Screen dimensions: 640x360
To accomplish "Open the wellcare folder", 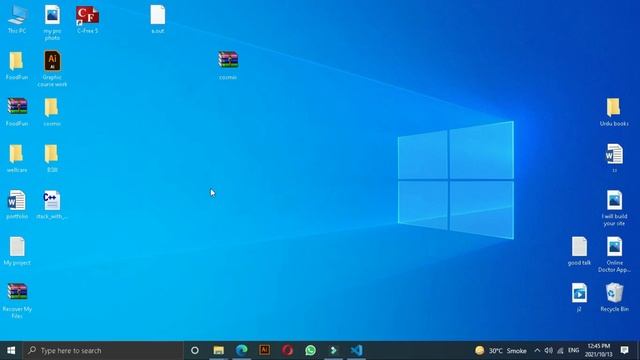I will (x=17, y=158).
